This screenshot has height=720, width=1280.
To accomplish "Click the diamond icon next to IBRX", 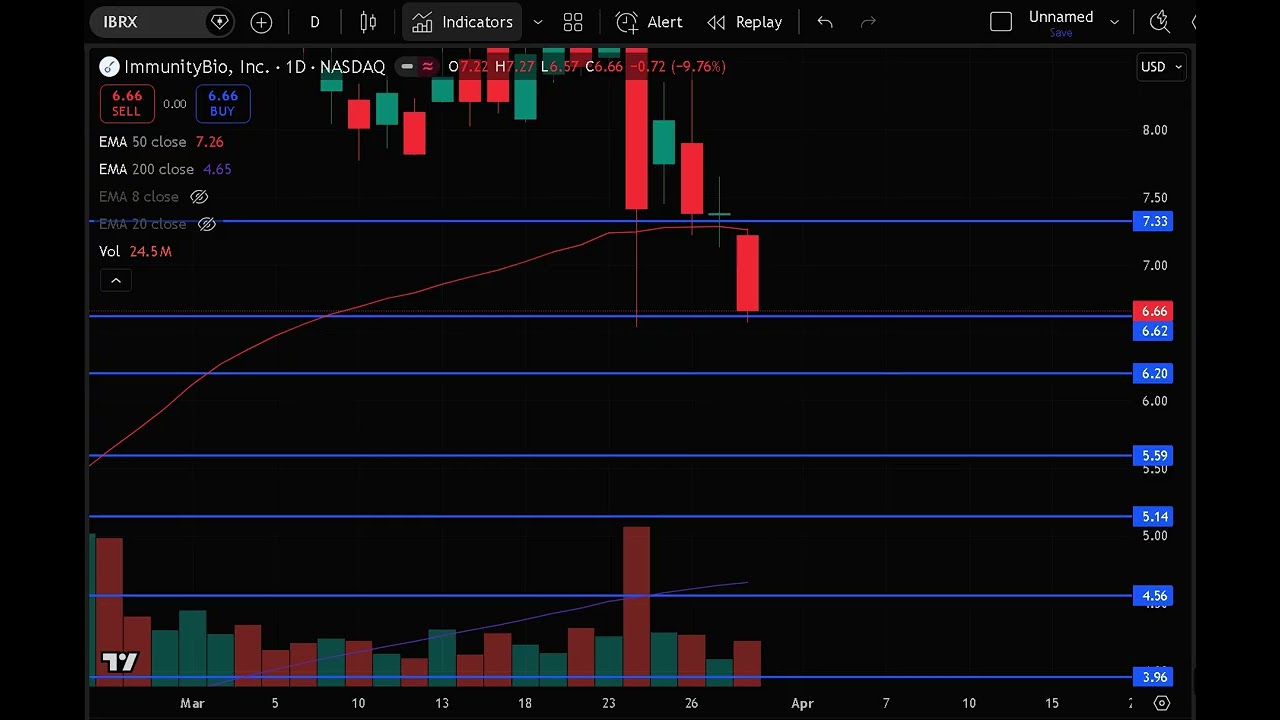I will 219,22.
